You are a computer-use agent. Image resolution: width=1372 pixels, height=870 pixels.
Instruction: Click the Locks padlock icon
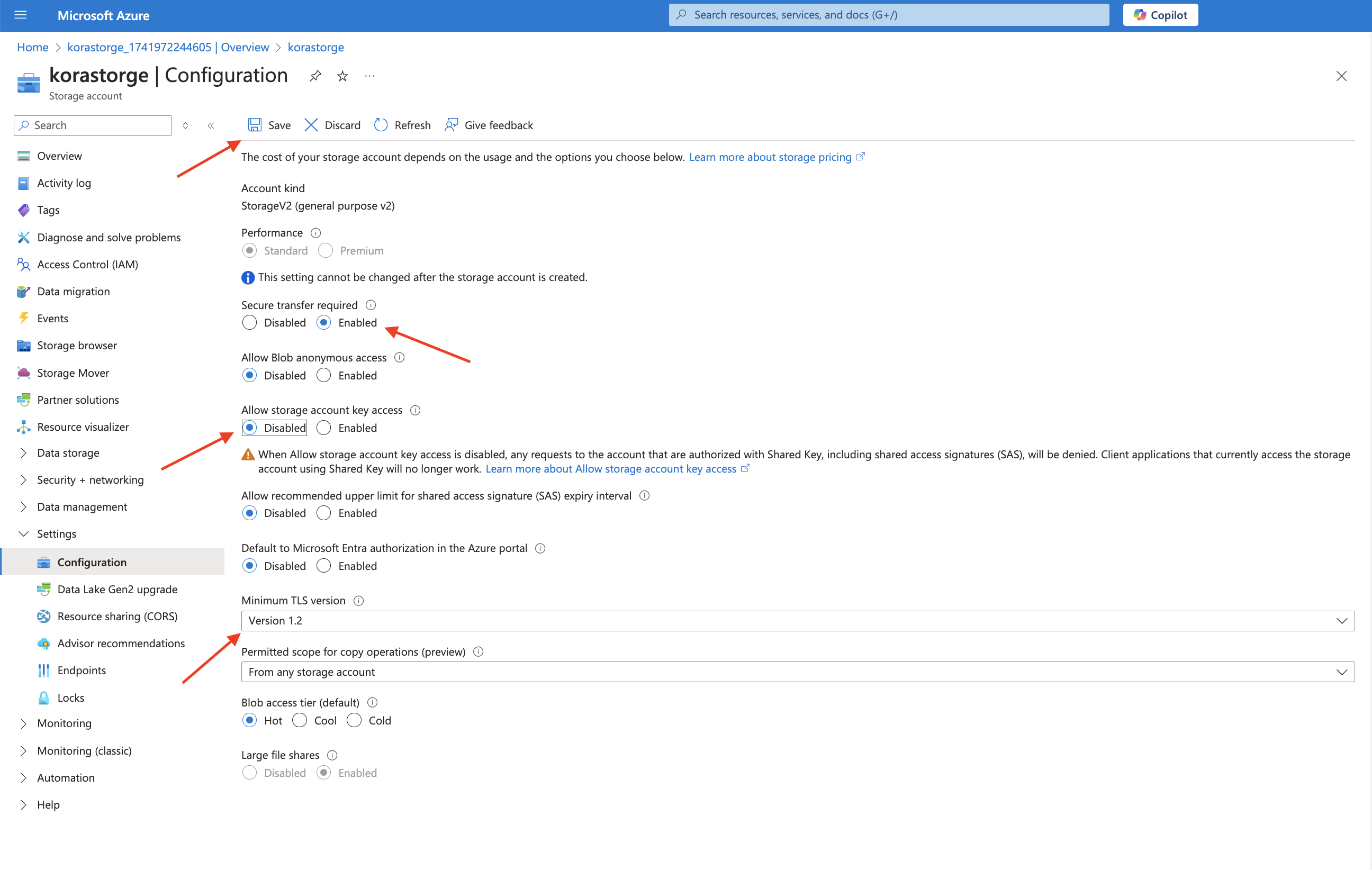point(44,698)
